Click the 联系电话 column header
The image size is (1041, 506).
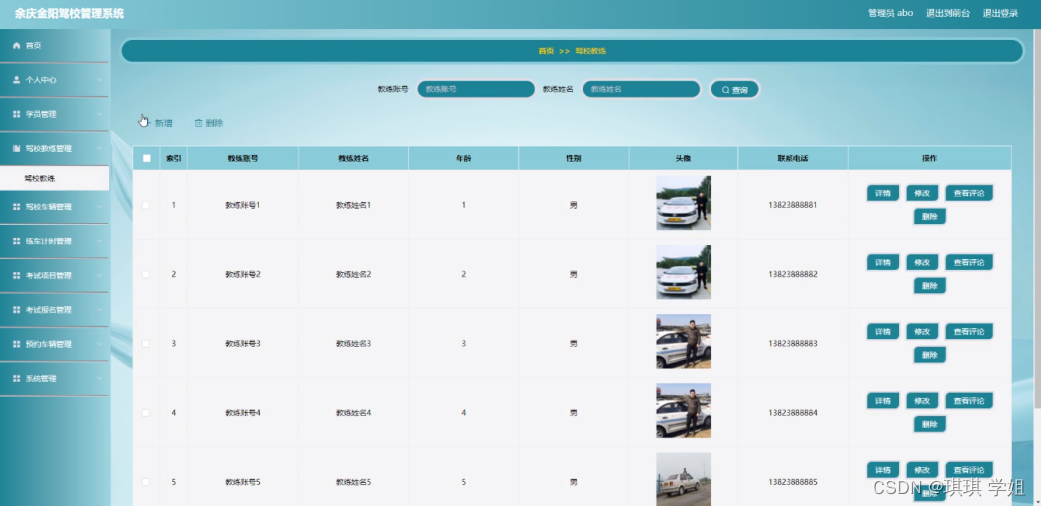point(793,159)
